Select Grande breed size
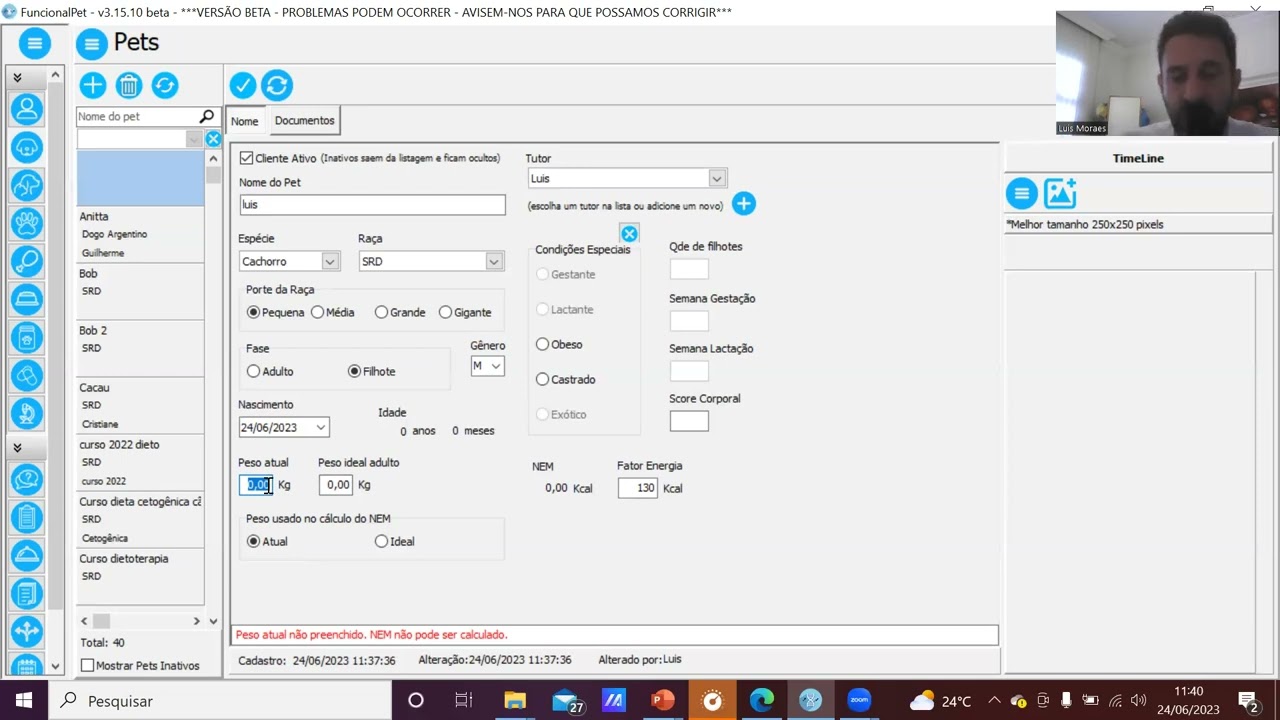This screenshot has height=720, width=1280. point(381,312)
